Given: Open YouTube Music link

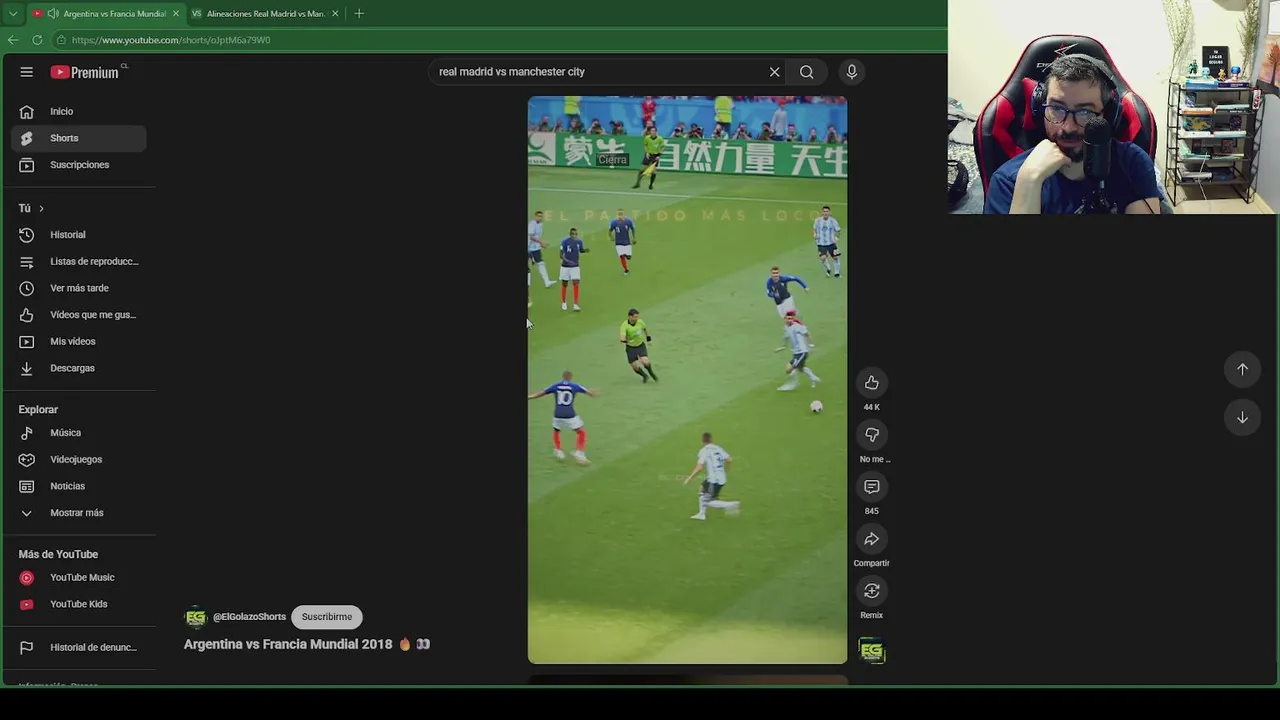Looking at the screenshot, I should pos(79,577).
